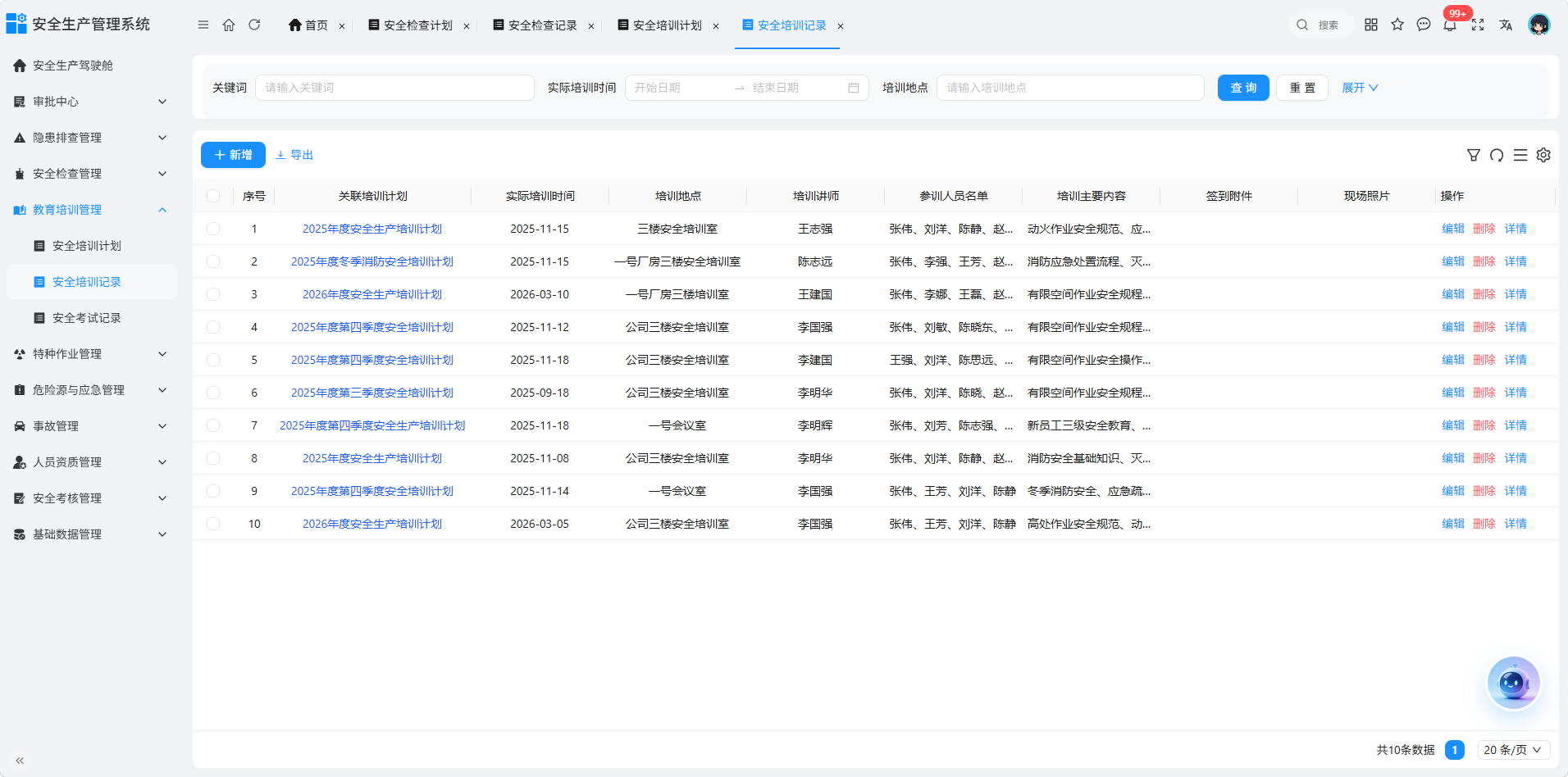This screenshot has height=777, width=1568.
Task: Check the checkbox for row 8
Action: click(x=213, y=458)
